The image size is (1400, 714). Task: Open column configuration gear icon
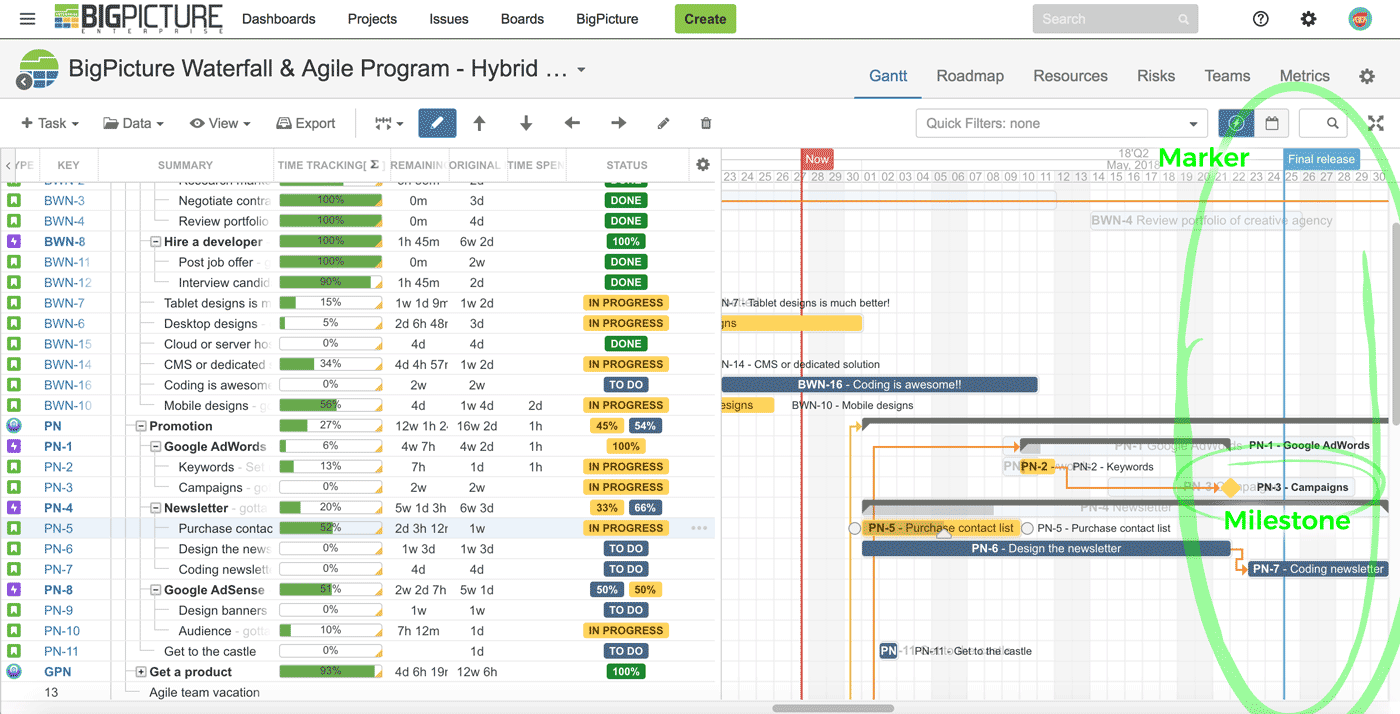pyautogui.click(x=703, y=165)
